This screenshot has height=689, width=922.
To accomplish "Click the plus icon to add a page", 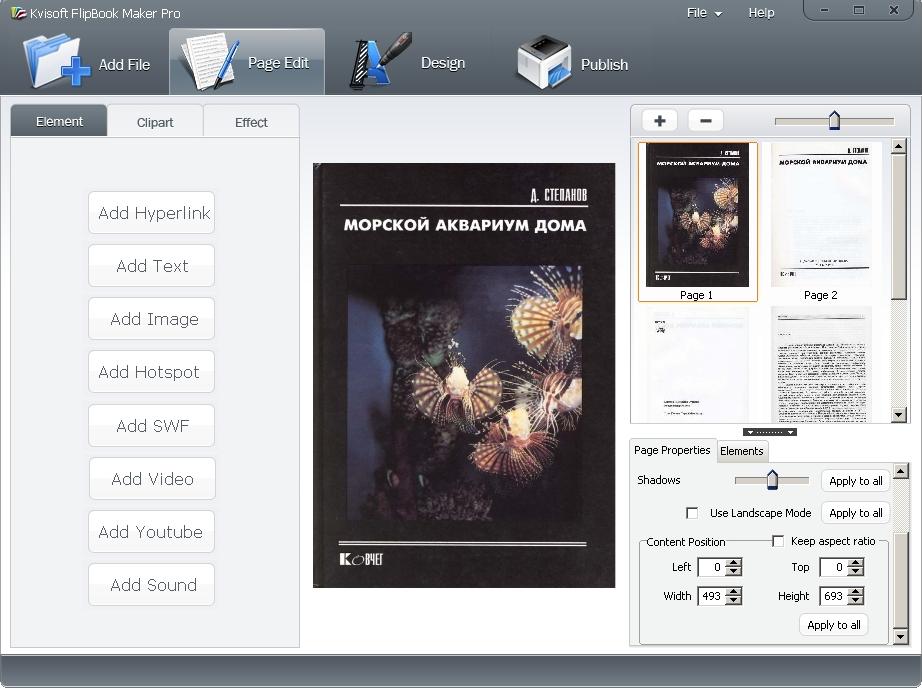I will tap(660, 121).
